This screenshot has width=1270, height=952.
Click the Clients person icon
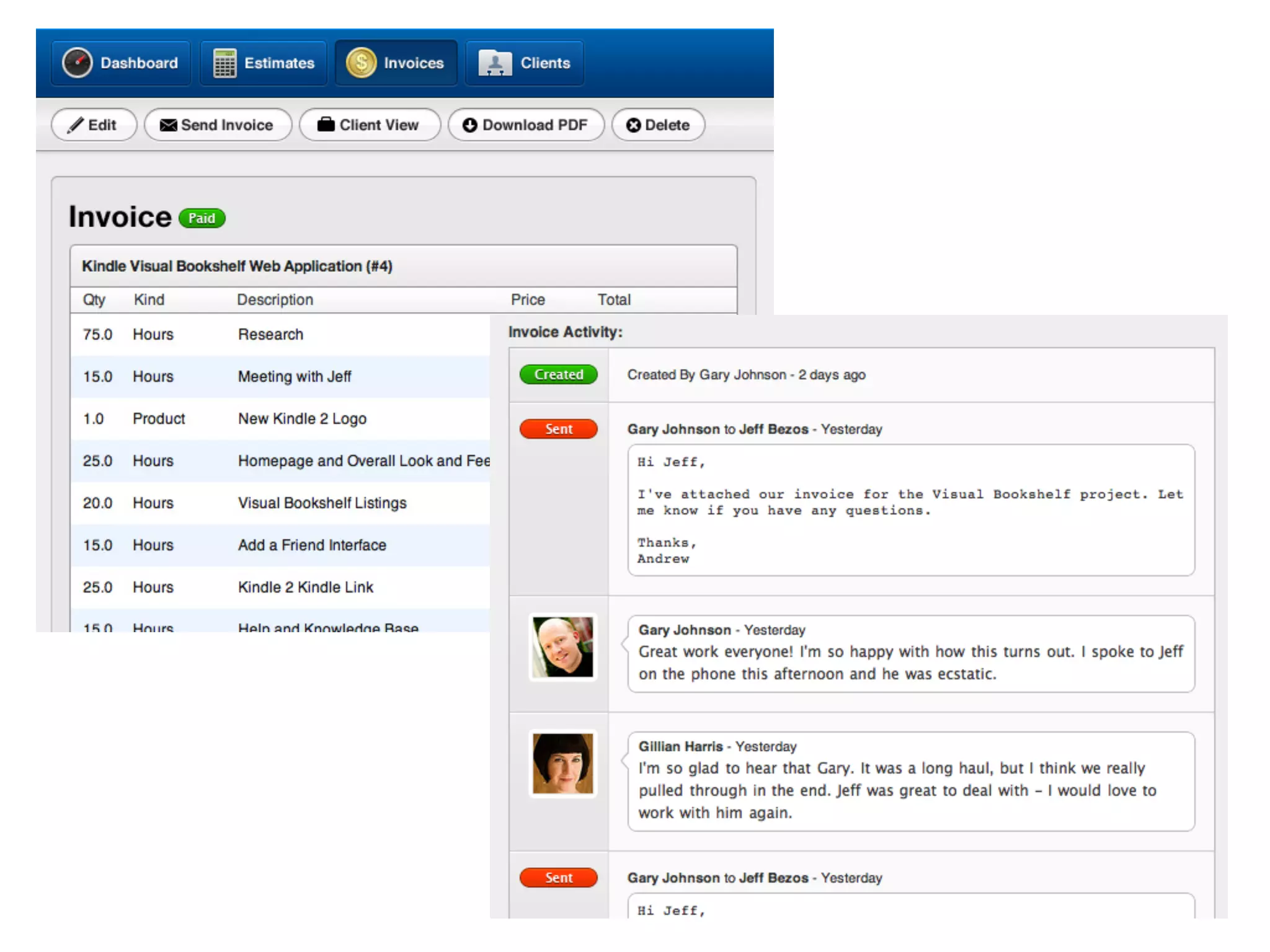coord(495,63)
